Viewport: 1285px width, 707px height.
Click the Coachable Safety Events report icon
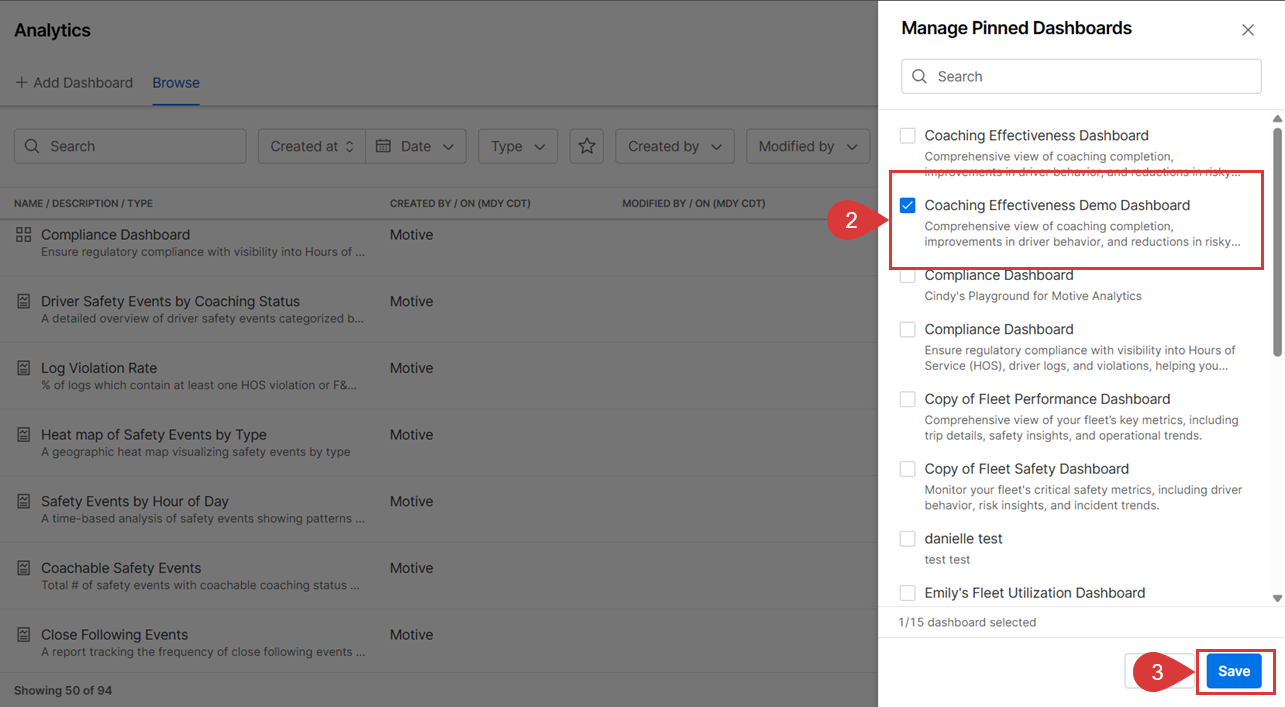pos(23,568)
